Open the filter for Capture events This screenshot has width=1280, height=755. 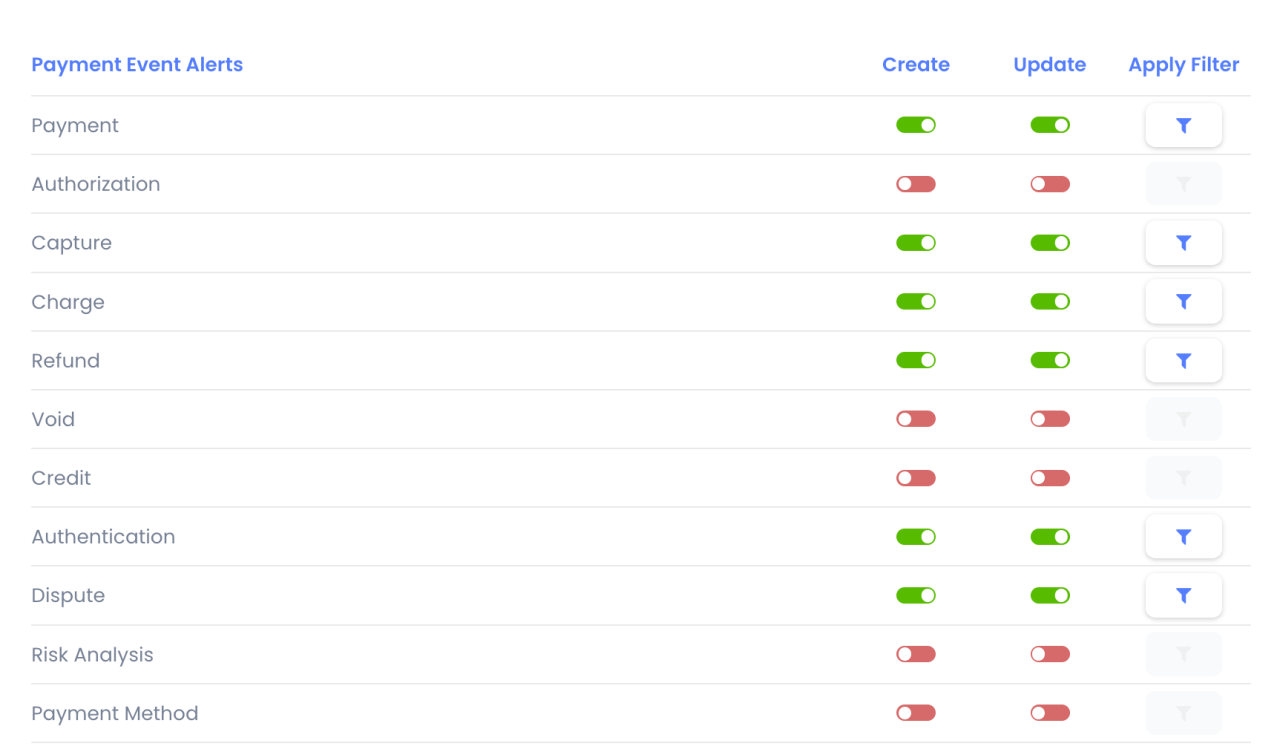[1183, 243]
